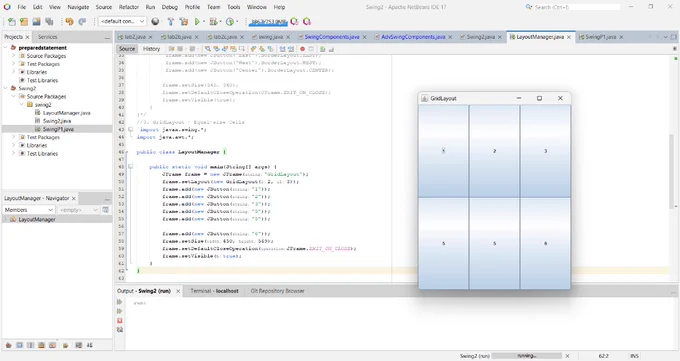This screenshot has width=680, height=361.
Task: Toggle the red Start Macro Recording icon
Action: (302, 49)
